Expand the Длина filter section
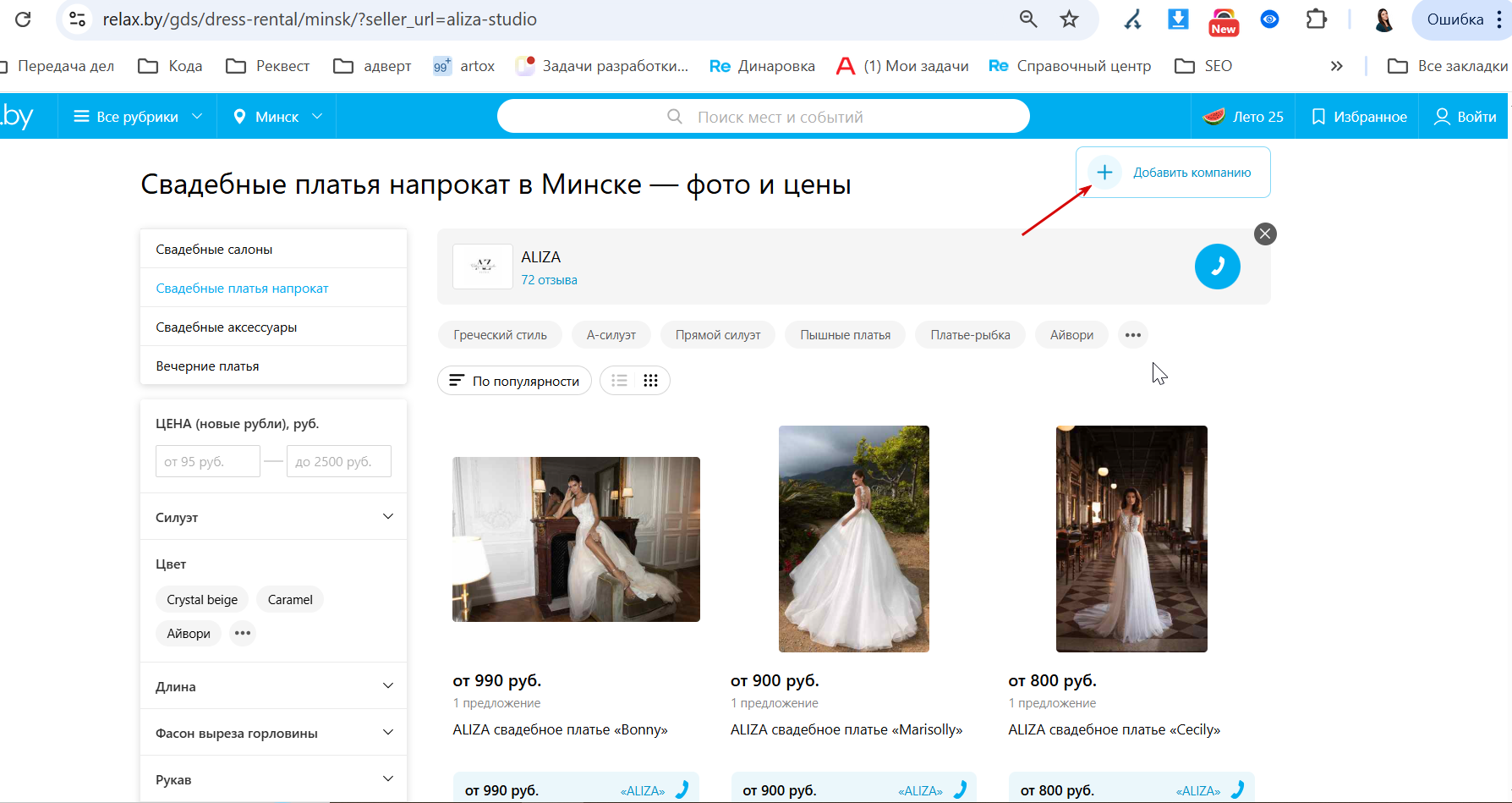The width and height of the screenshot is (1512, 803). click(x=273, y=686)
